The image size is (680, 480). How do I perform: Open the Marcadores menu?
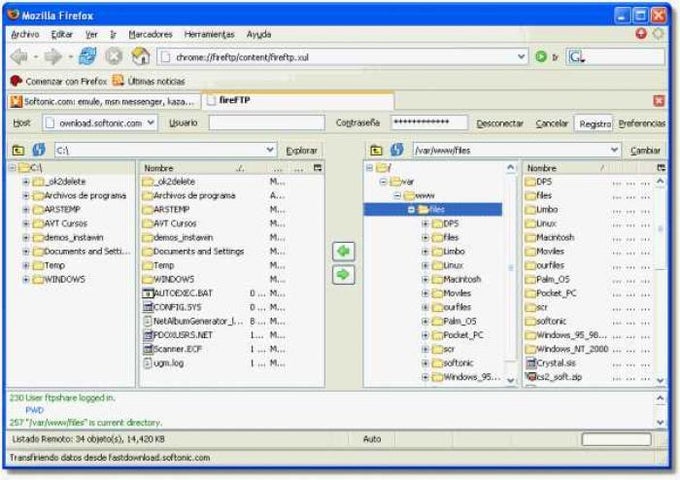point(150,34)
